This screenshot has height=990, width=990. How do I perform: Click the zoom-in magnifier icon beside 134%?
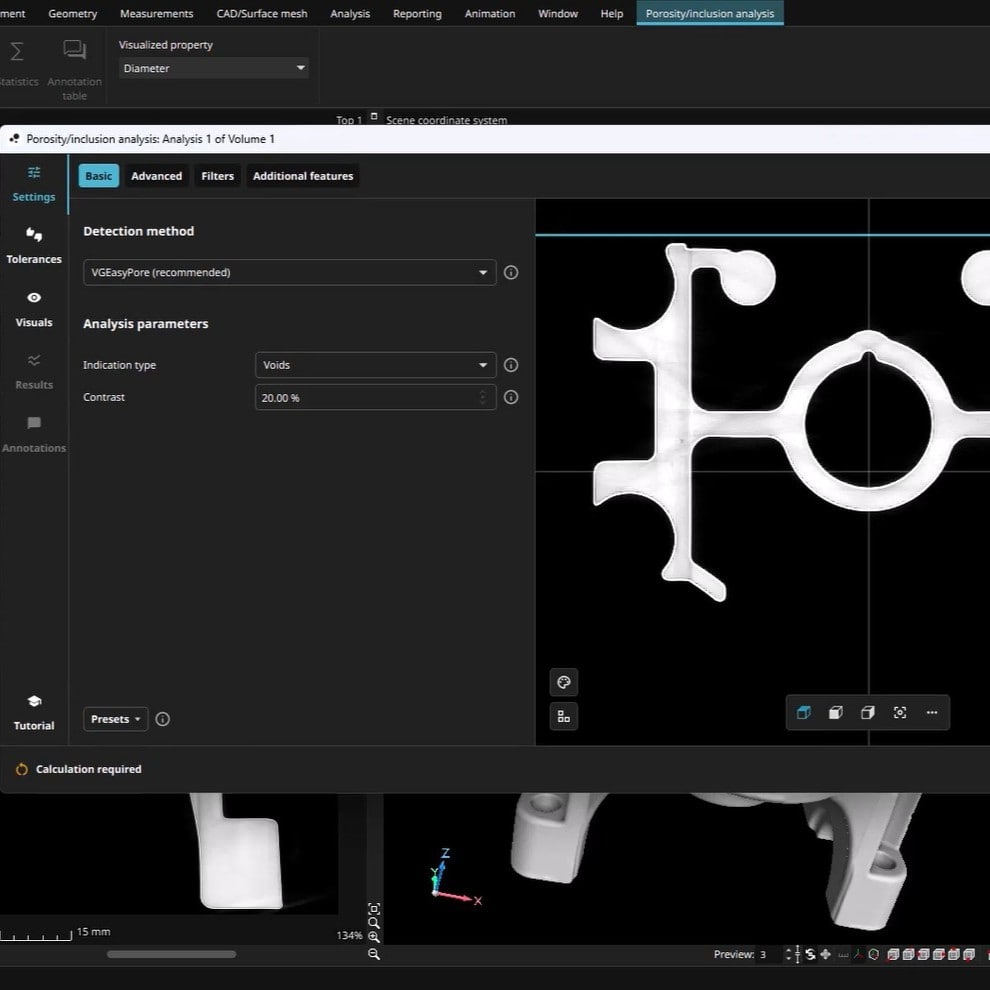pyautogui.click(x=374, y=936)
